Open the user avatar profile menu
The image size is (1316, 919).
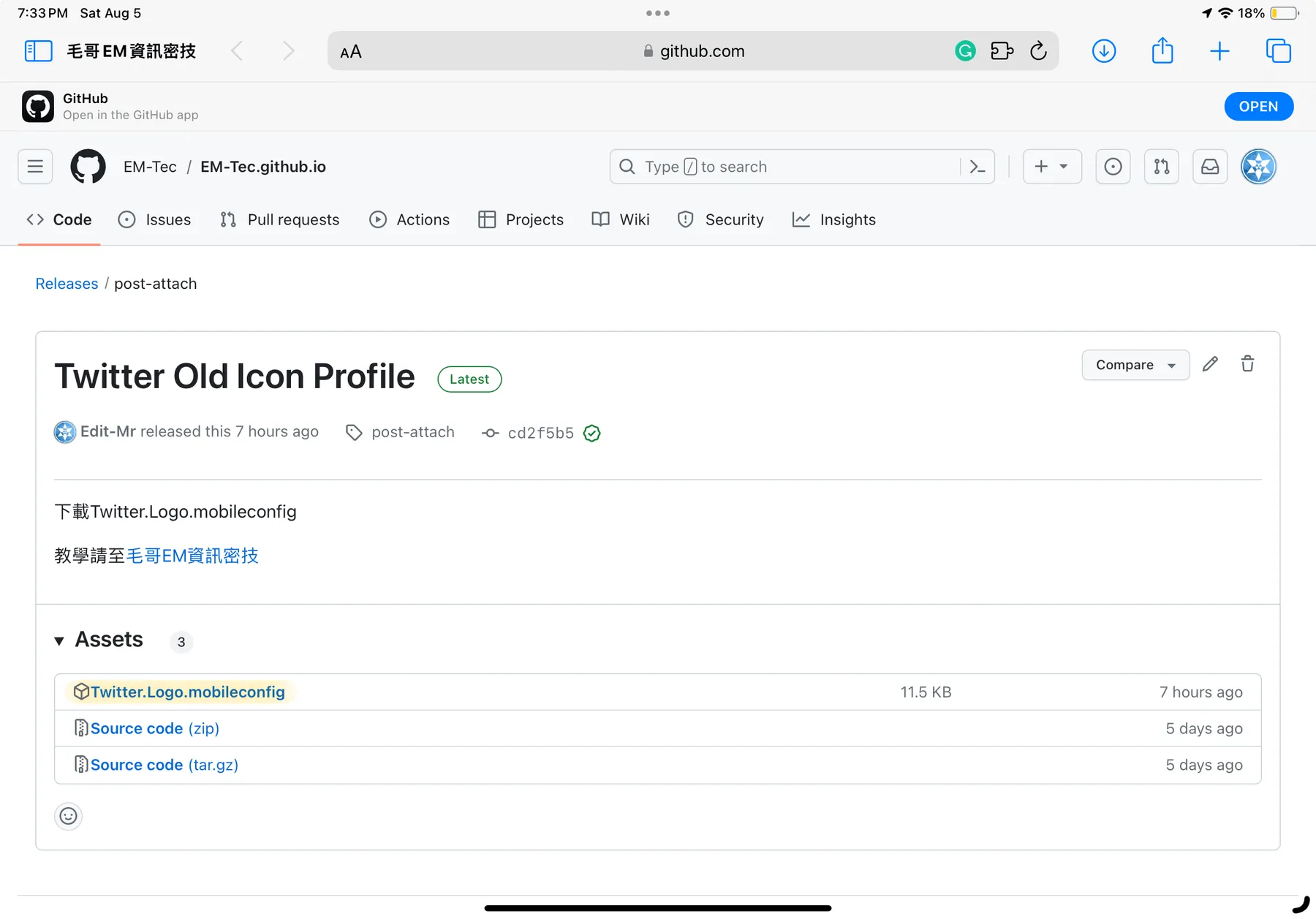[x=1259, y=167]
